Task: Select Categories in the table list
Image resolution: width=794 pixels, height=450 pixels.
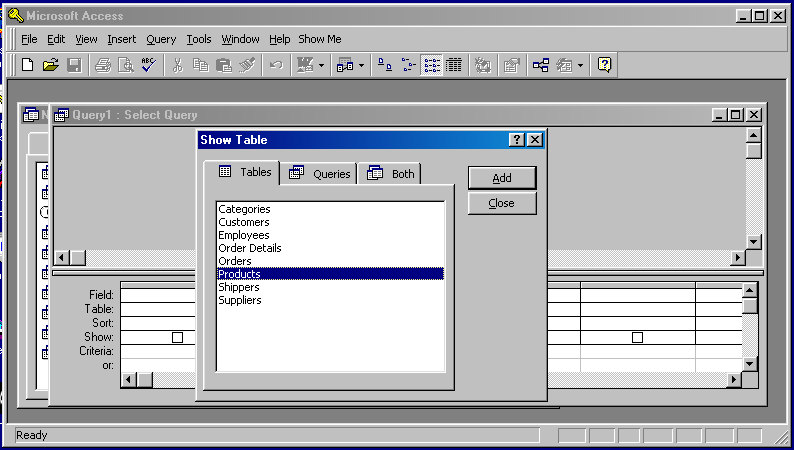Action: pyautogui.click(x=244, y=209)
